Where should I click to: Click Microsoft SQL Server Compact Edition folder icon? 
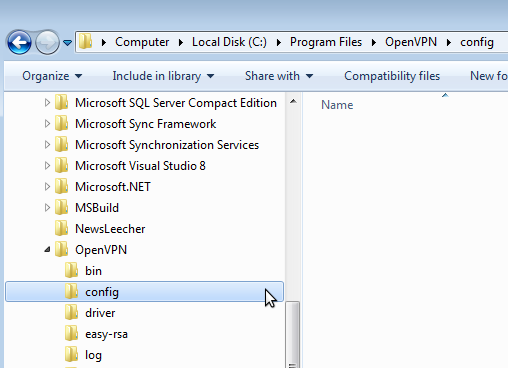click(62, 102)
